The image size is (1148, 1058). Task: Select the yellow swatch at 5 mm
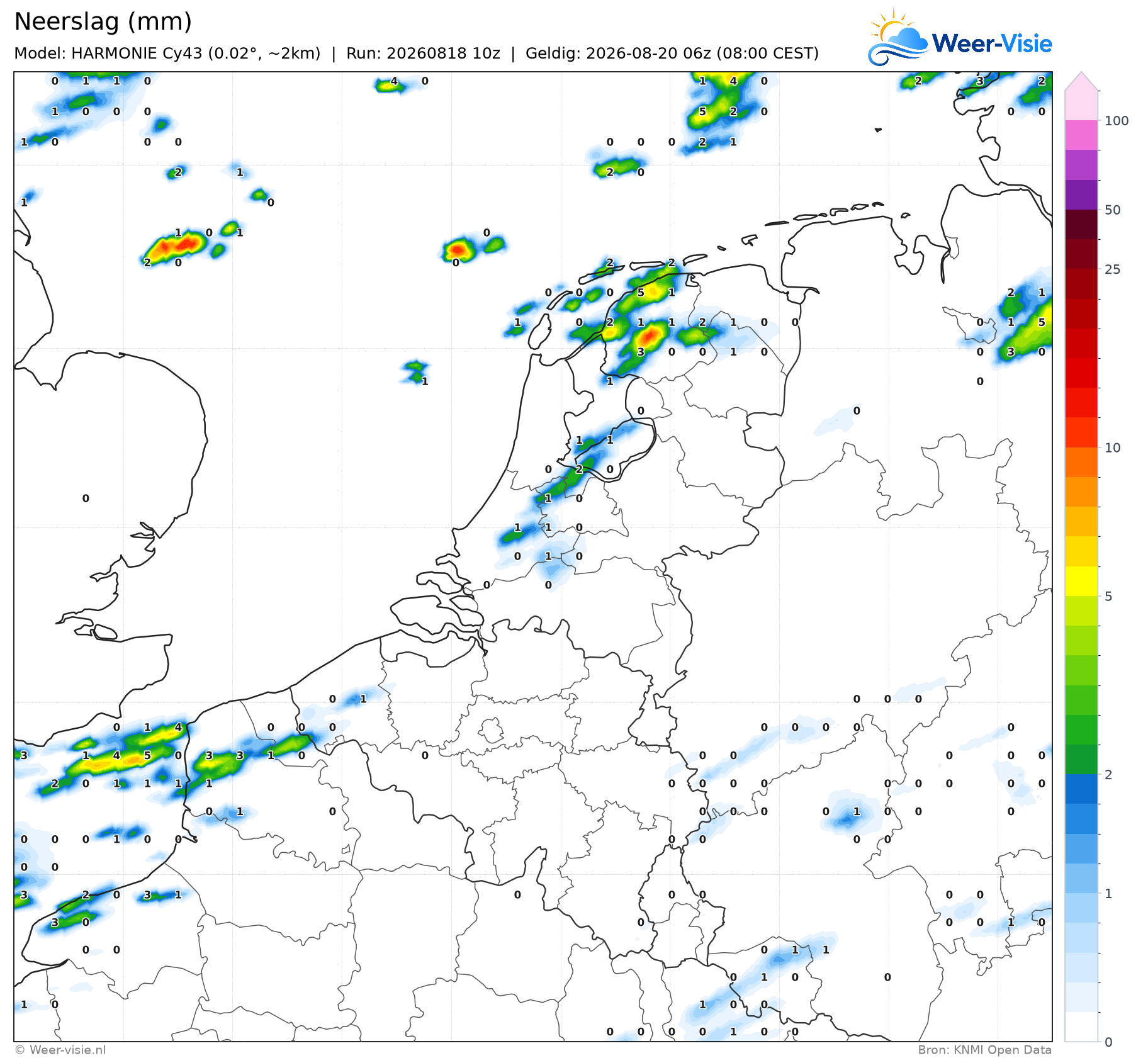click(x=1081, y=581)
